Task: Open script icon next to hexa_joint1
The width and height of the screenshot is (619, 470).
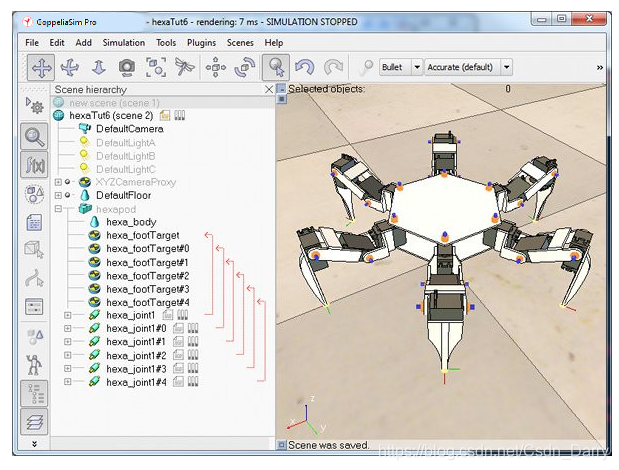Action: 168,315
